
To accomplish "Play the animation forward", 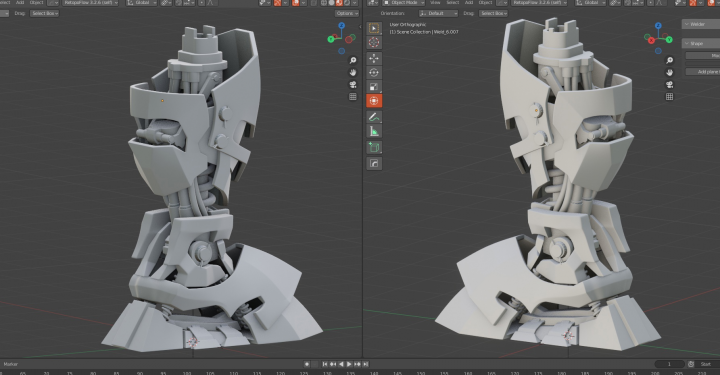I will (349, 364).
